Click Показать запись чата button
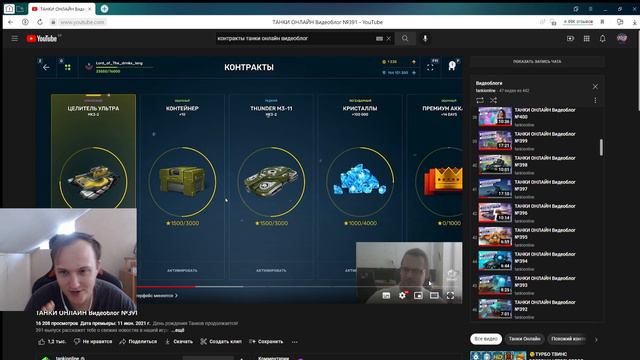Image resolution: width=640 pixels, height=360 pixels. (537, 62)
